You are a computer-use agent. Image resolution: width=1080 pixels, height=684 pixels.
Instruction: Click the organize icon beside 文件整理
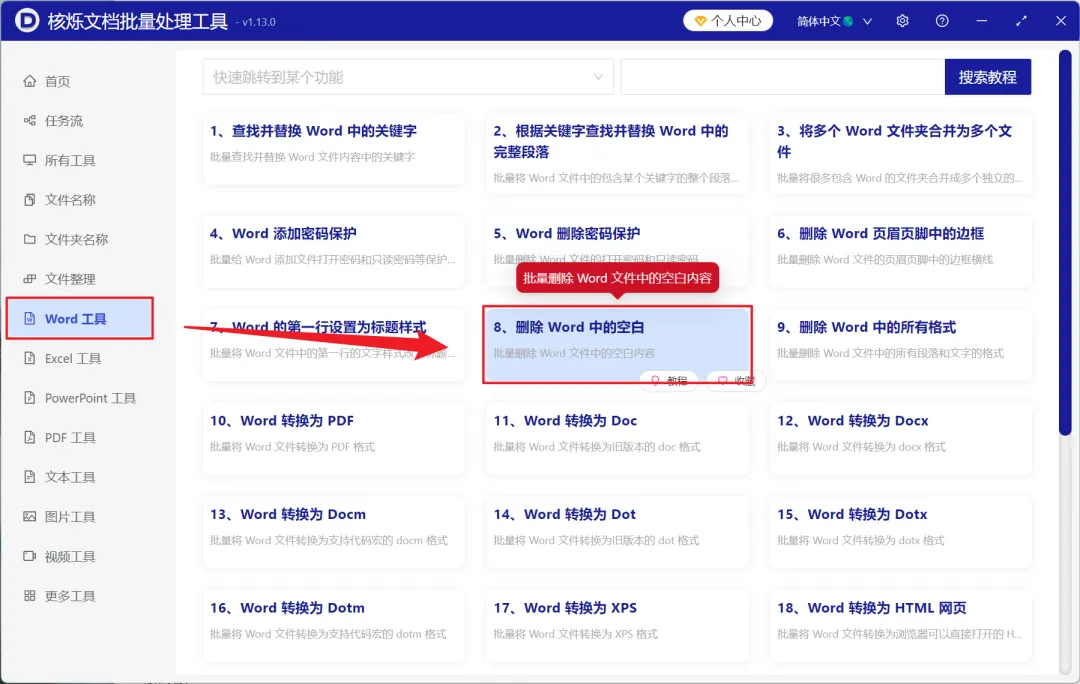click(x=30, y=279)
